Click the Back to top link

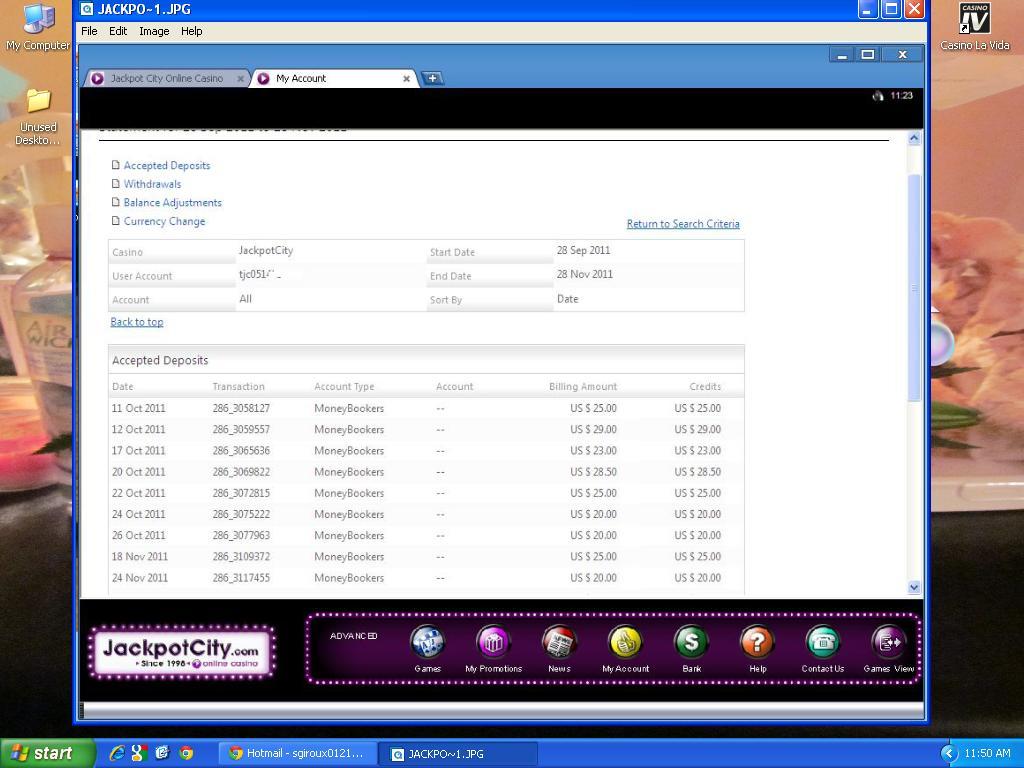(x=137, y=322)
